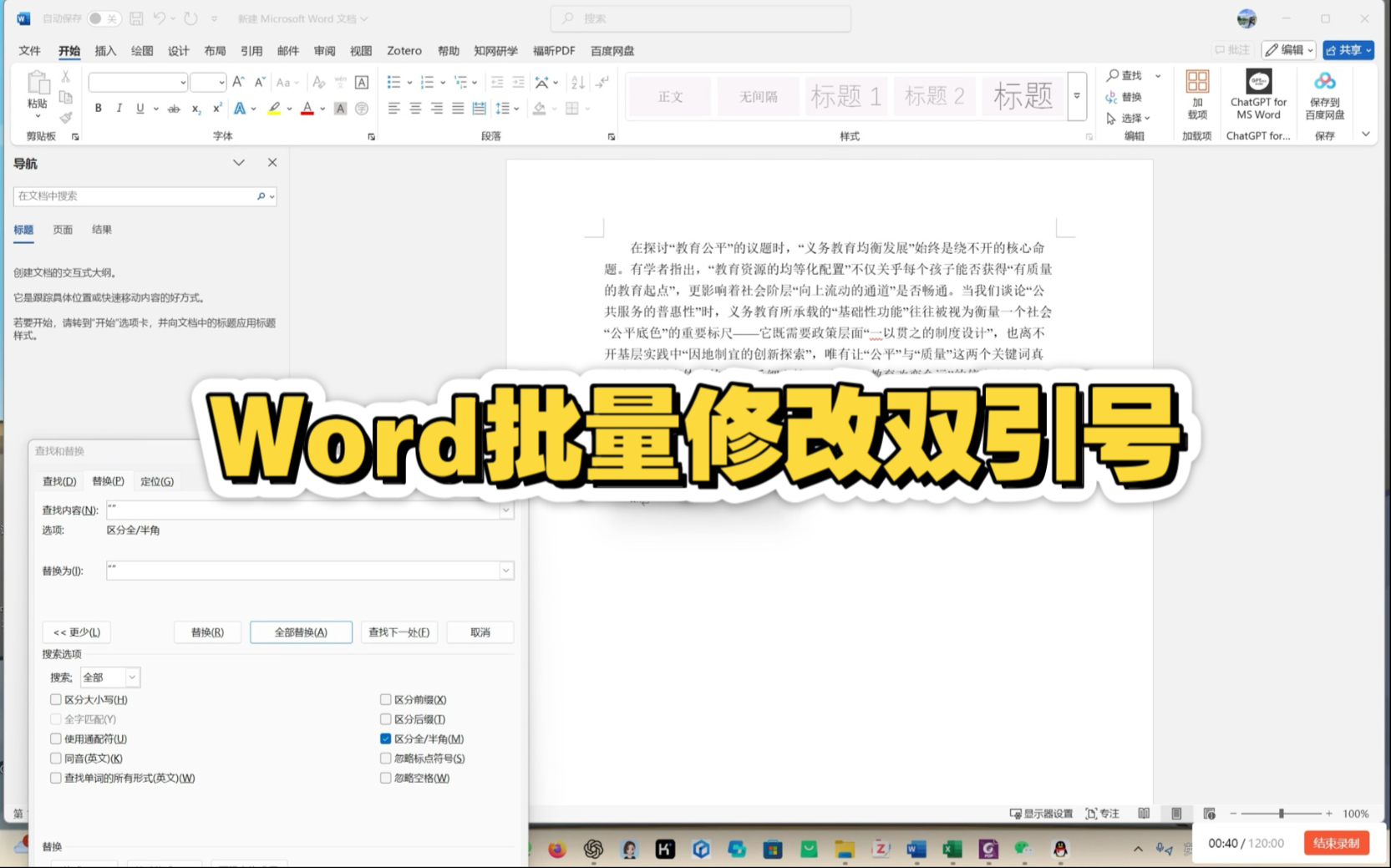Expand the 查找内容 input dropdown arrow
Screen dimensions: 1391x868
tap(505, 510)
